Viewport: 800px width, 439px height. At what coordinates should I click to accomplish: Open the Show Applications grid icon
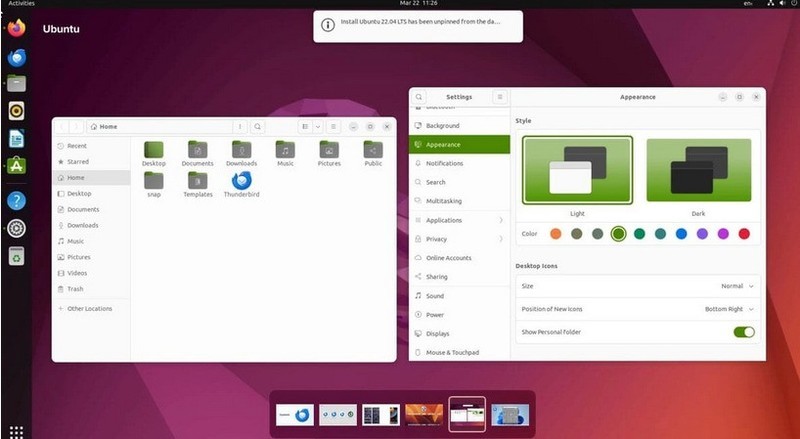[16, 432]
